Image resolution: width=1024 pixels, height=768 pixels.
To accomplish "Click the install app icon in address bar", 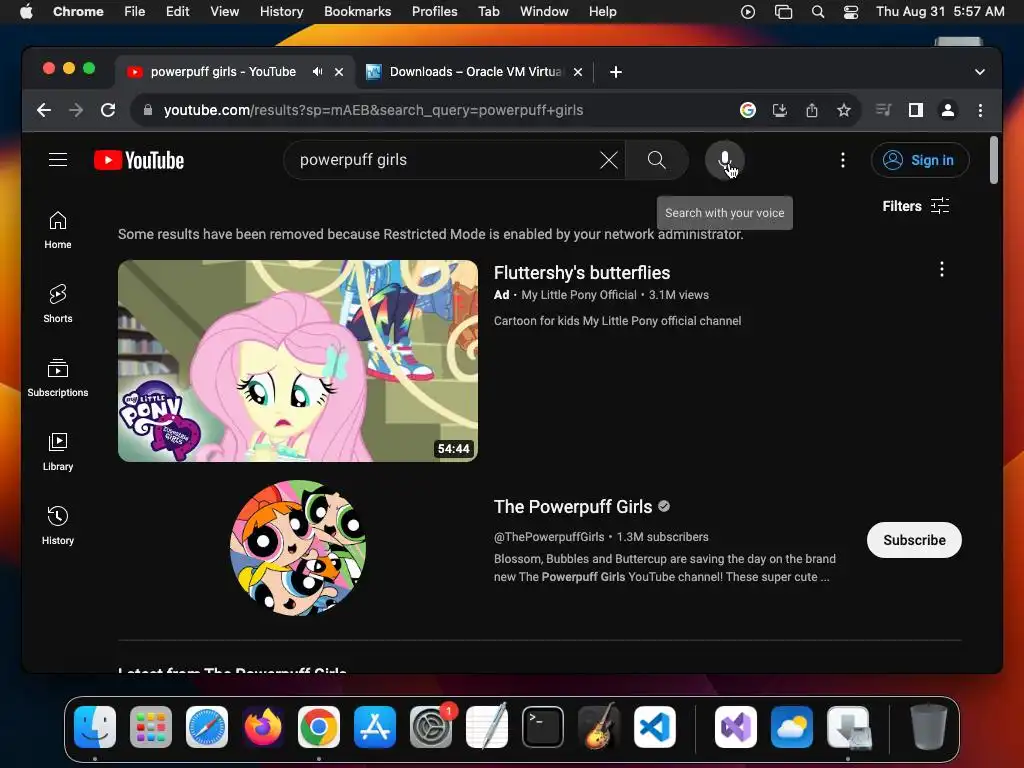I will 779,110.
